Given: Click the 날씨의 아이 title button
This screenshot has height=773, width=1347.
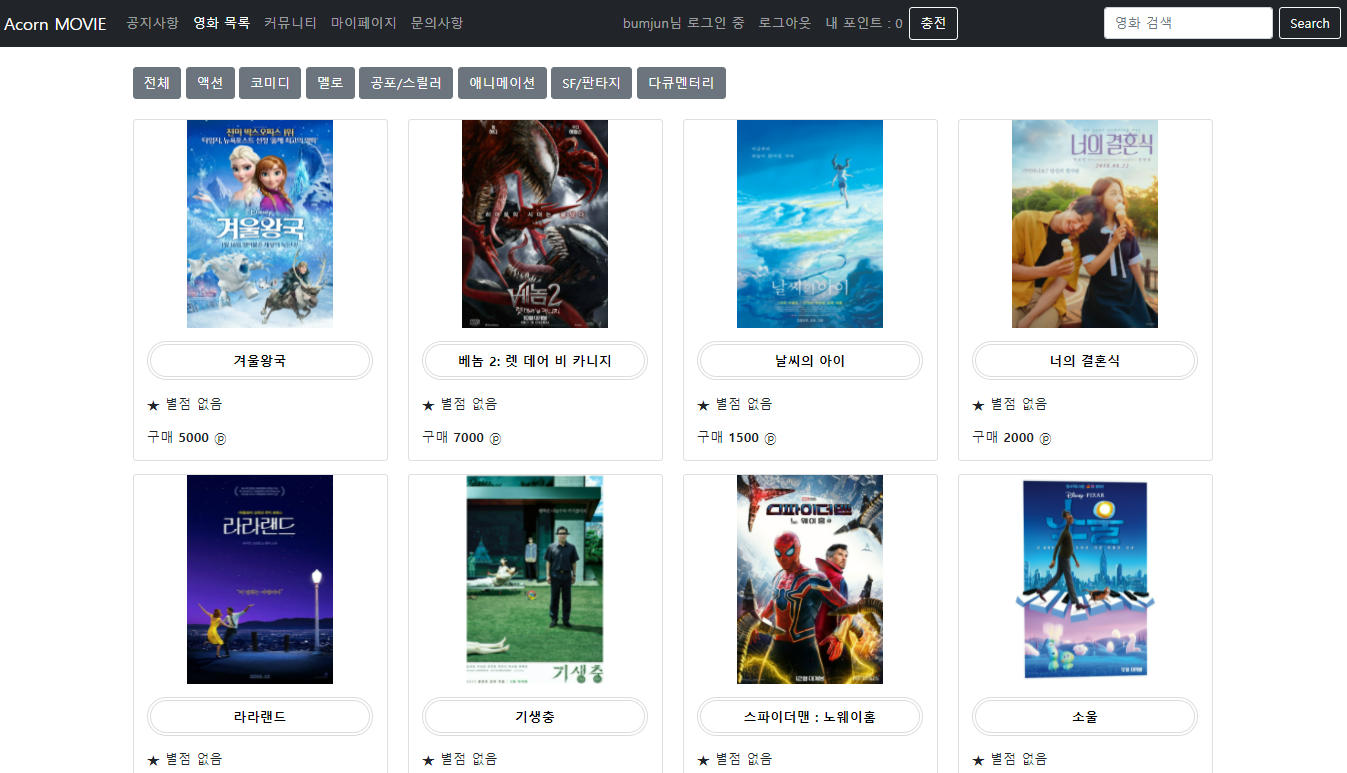Looking at the screenshot, I should (x=810, y=361).
